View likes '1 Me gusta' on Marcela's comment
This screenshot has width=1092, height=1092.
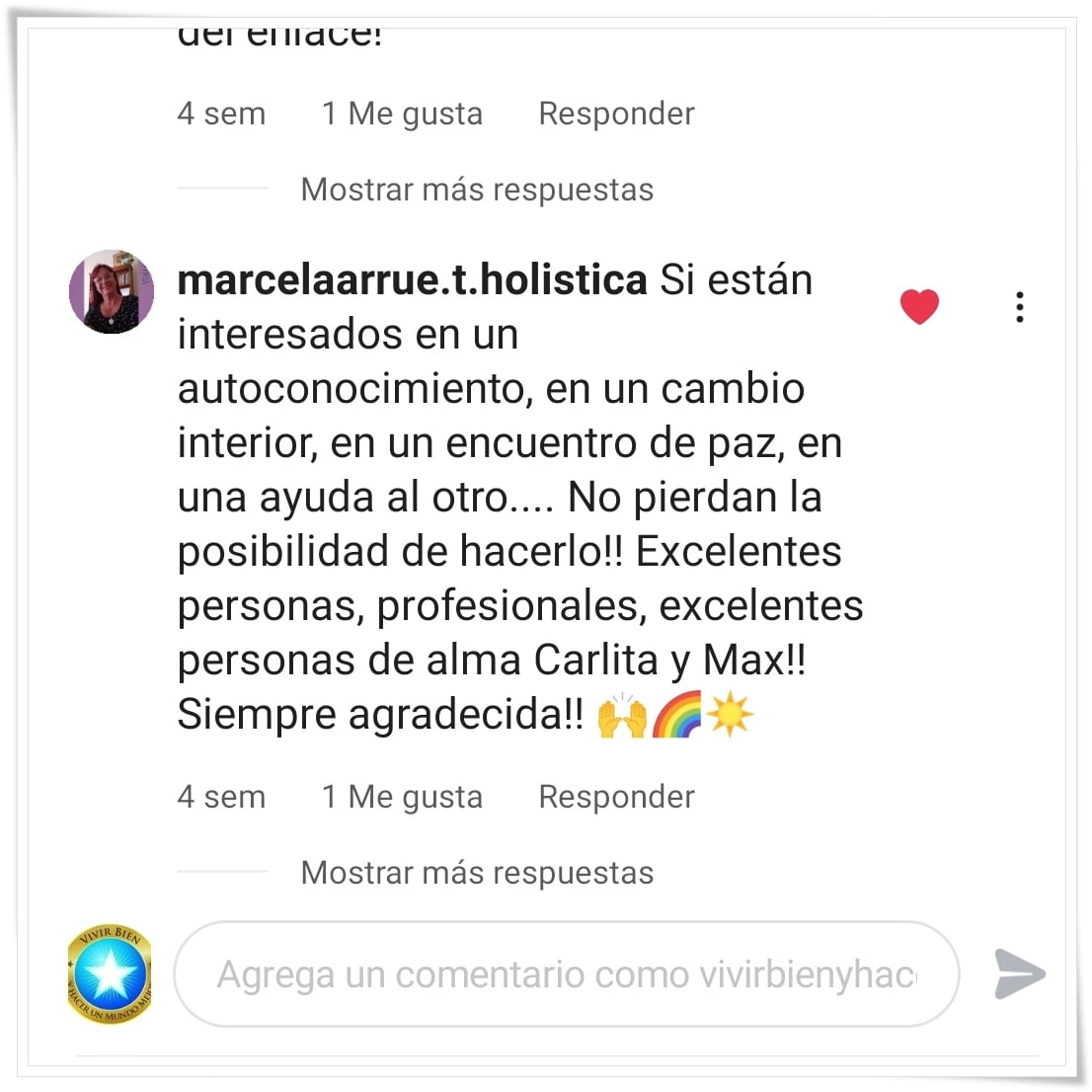click(x=403, y=798)
